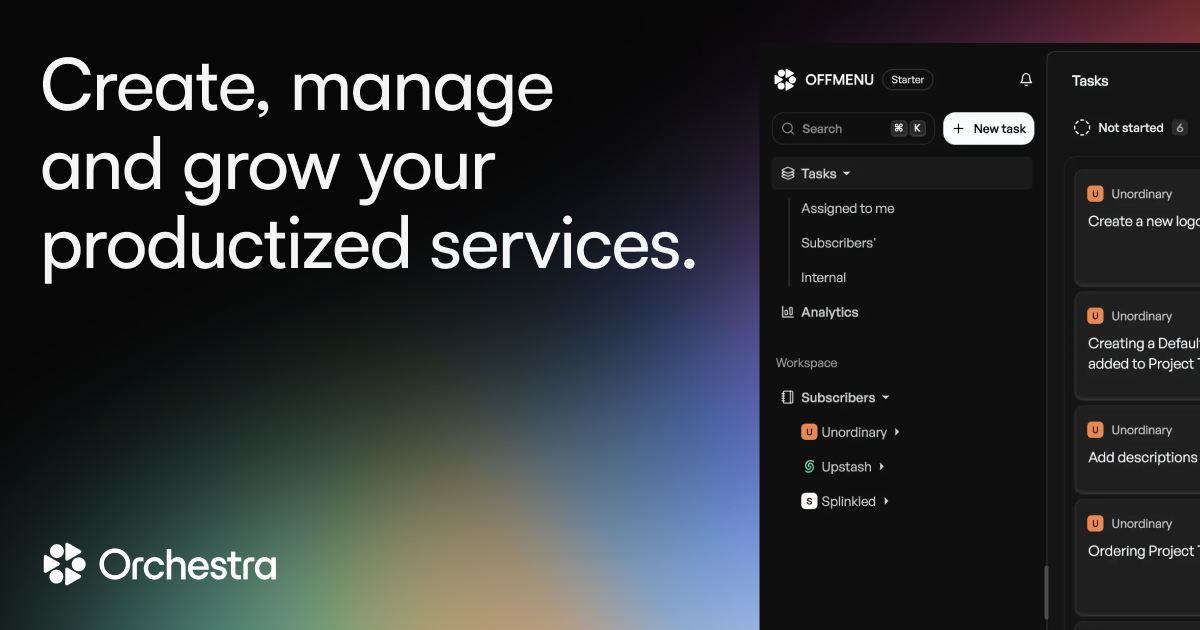Switch to the Internal tasks view

tap(823, 277)
